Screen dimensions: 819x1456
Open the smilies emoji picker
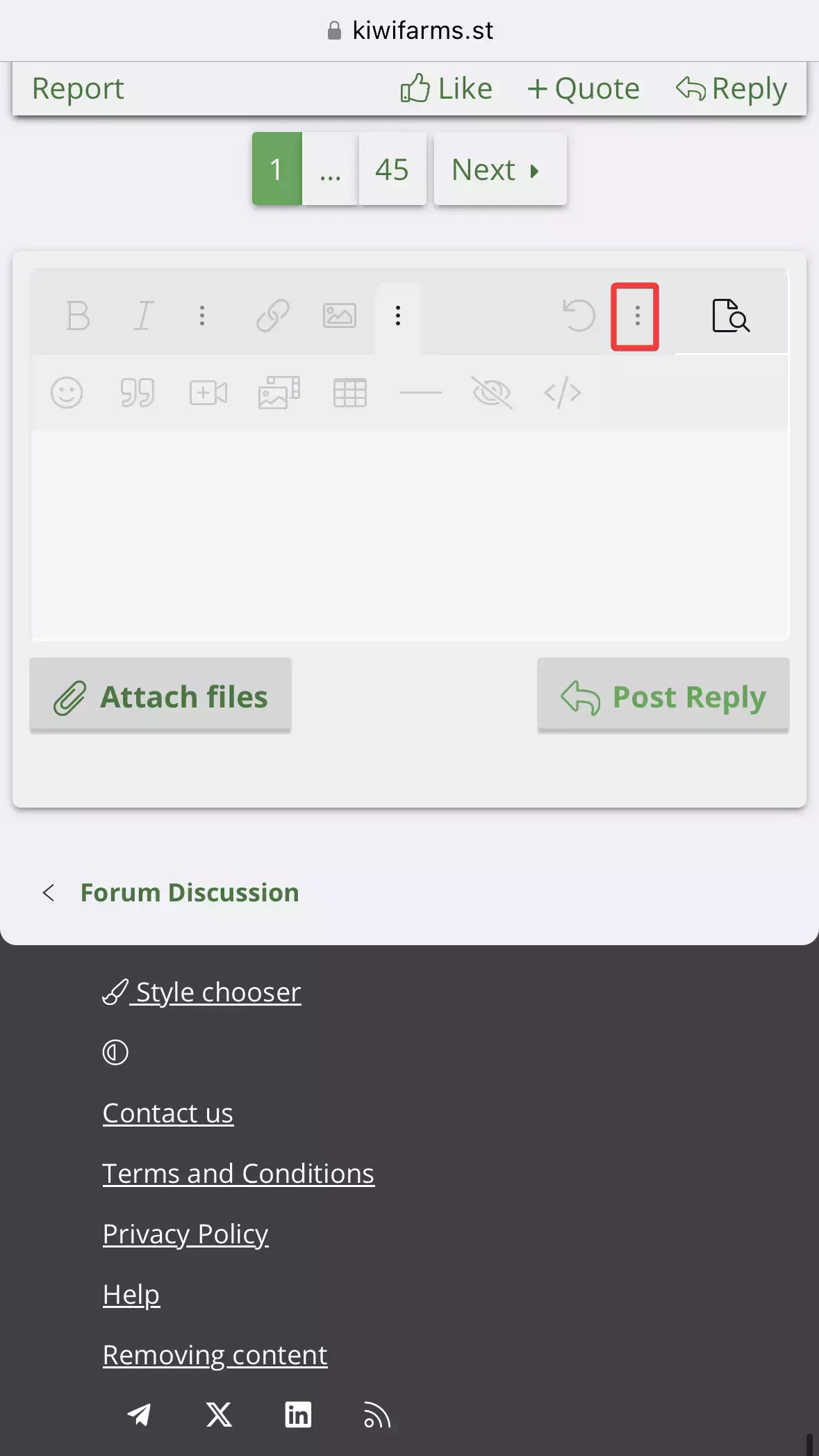coord(67,393)
